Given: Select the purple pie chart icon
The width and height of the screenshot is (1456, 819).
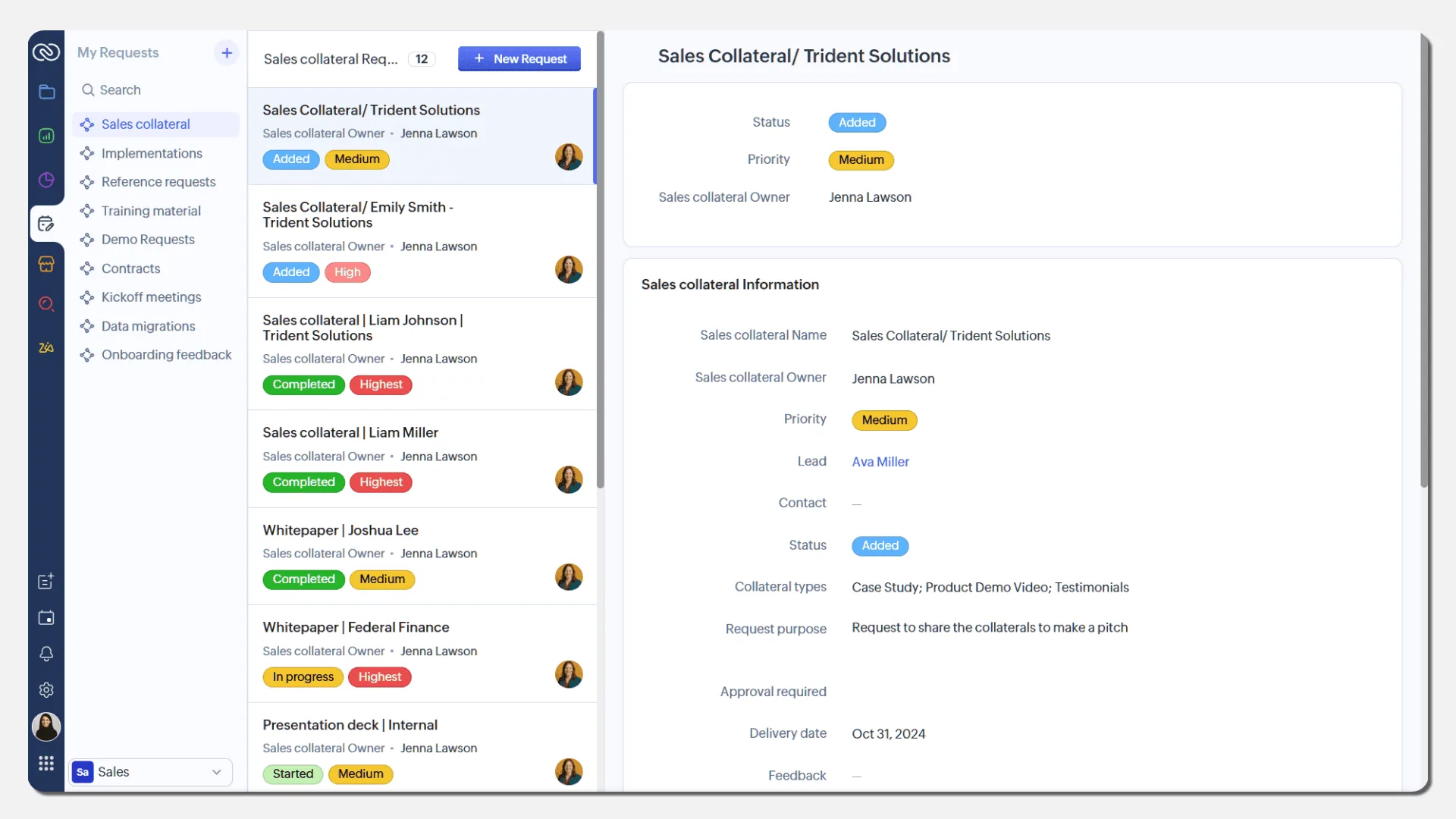Looking at the screenshot, I should coord(46,180).
